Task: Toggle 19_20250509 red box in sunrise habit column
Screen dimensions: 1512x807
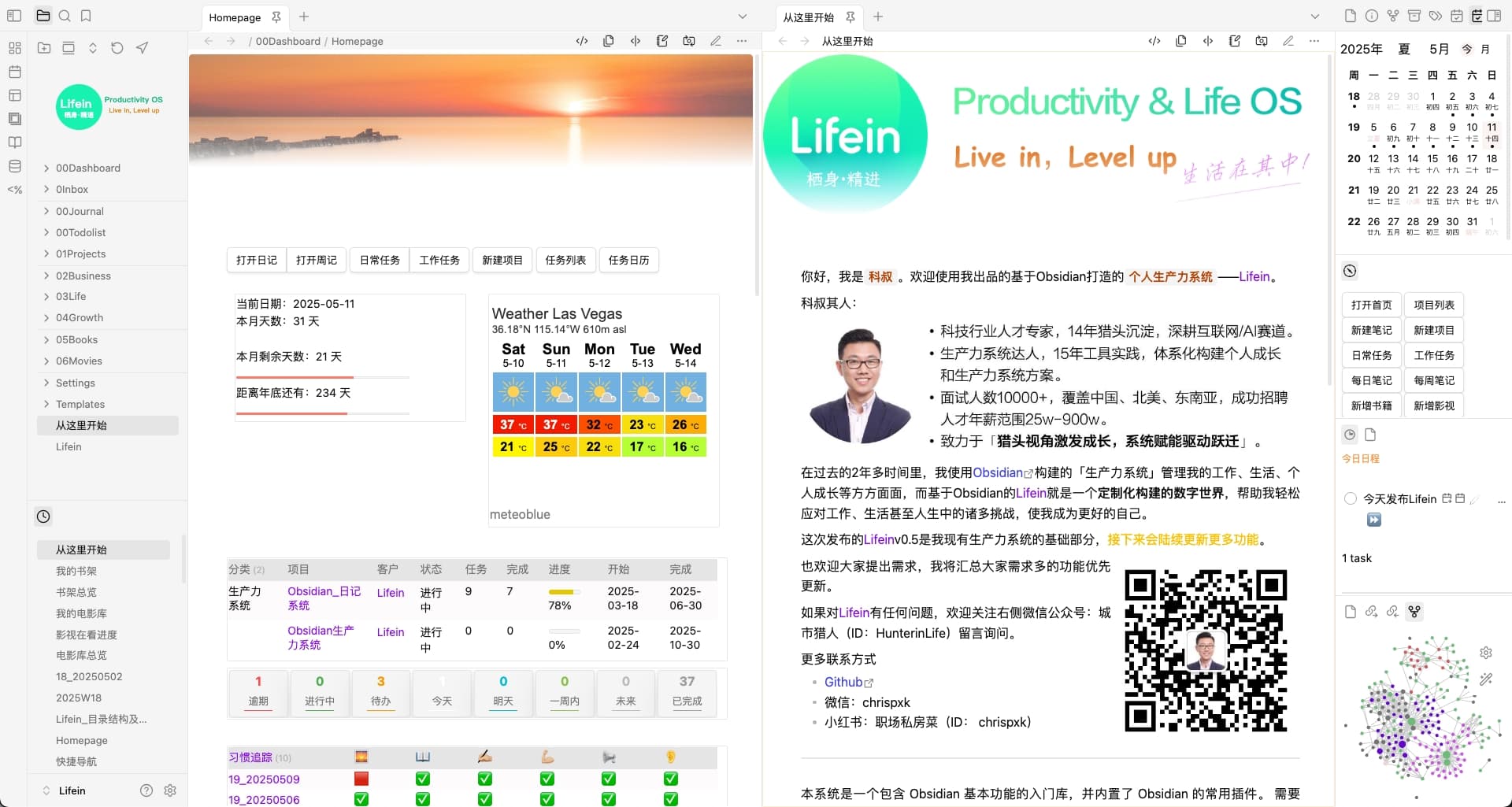Action: pos(361,779)
